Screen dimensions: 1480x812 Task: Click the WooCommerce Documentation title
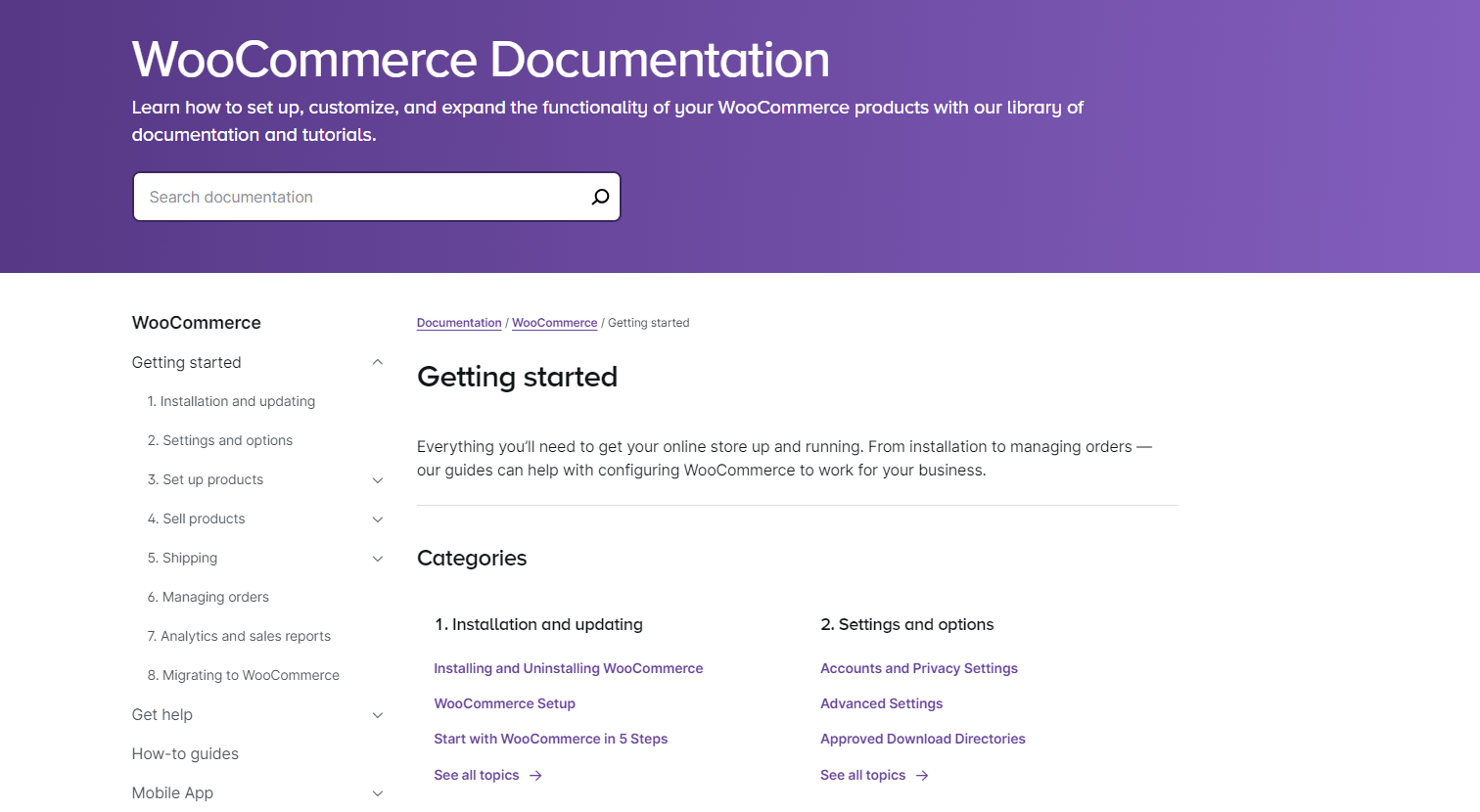(x=481, y=59)
